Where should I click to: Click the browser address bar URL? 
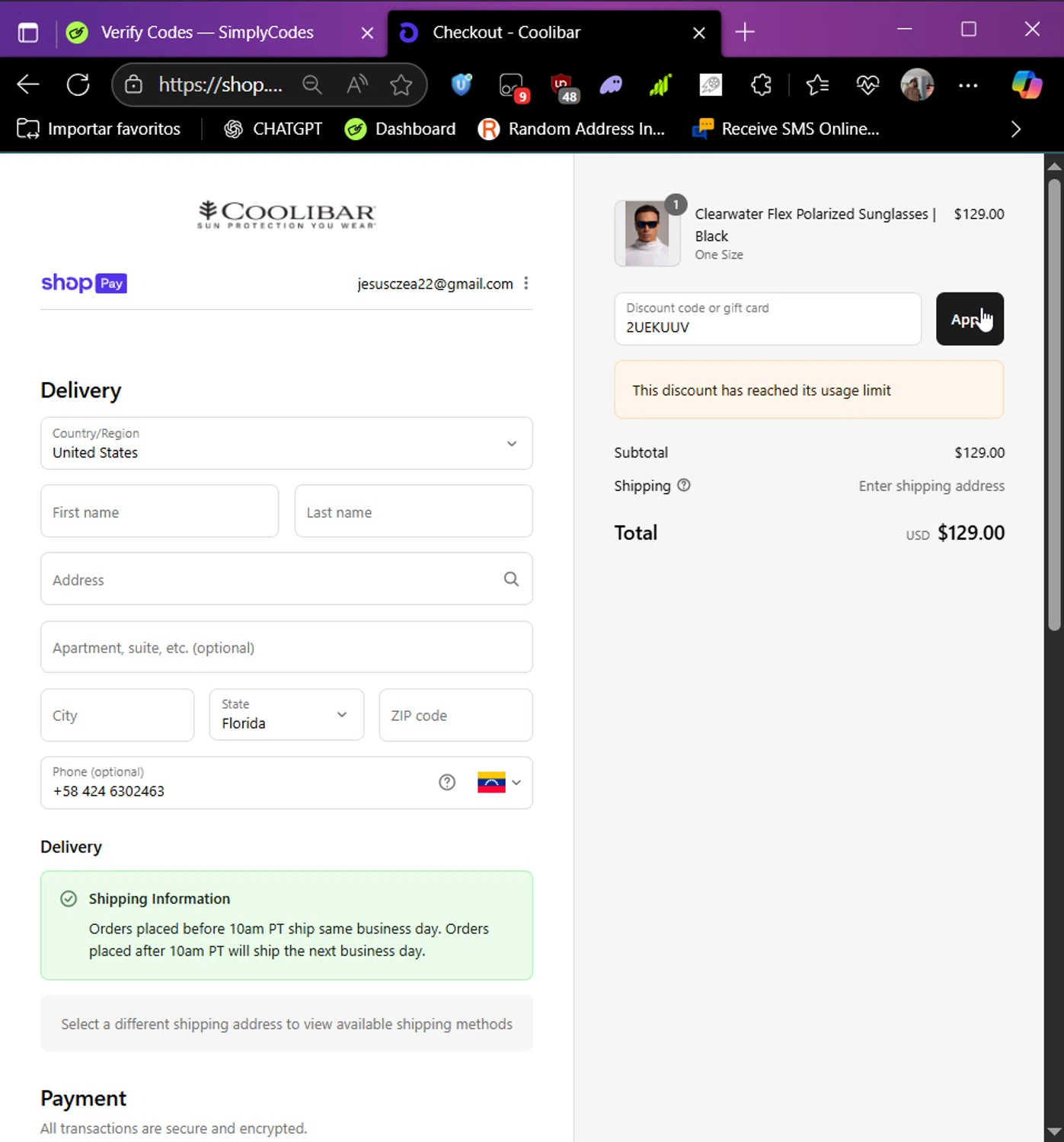point(220,85)
